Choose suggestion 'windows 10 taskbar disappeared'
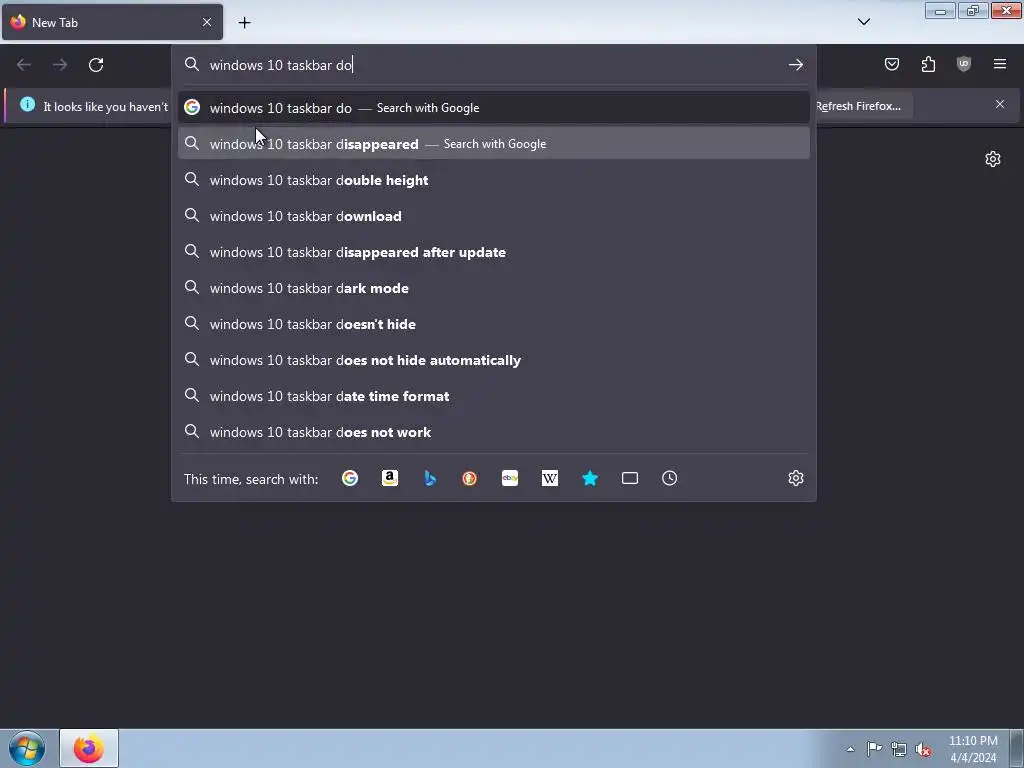This screenshot has width=1024, height=768. tap(494, 144)
